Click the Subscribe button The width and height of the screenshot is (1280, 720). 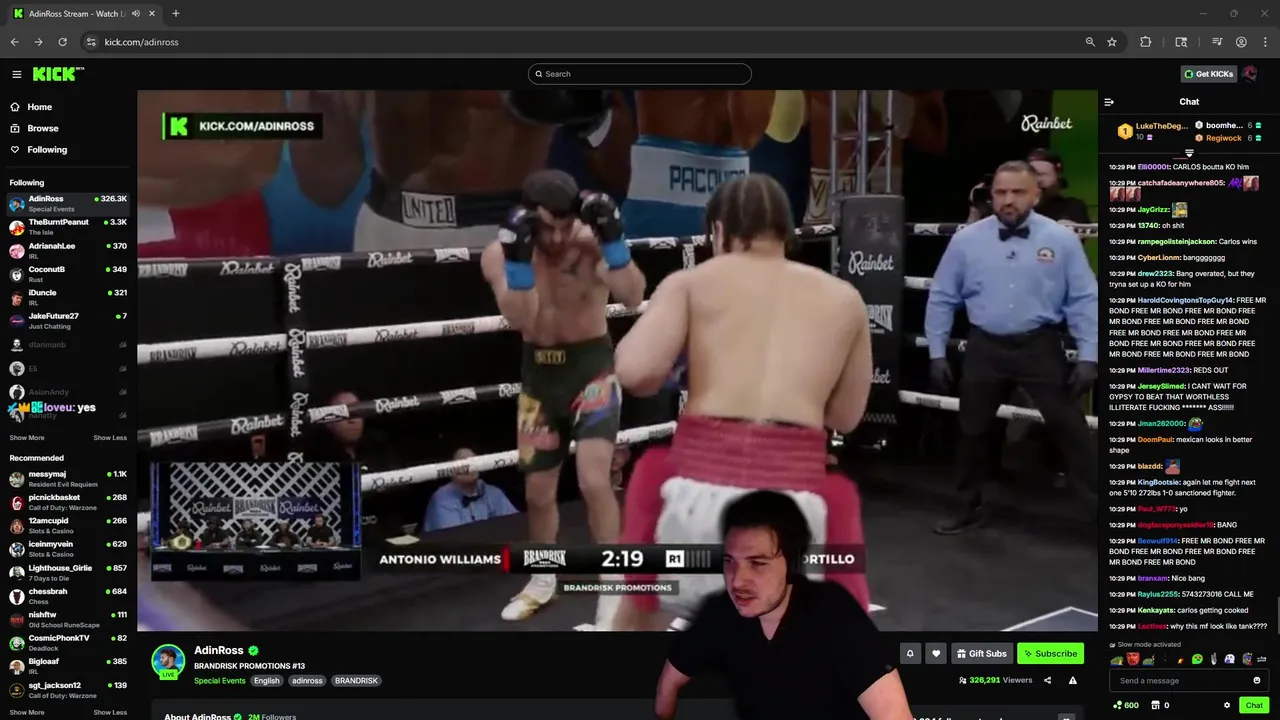1050,654
